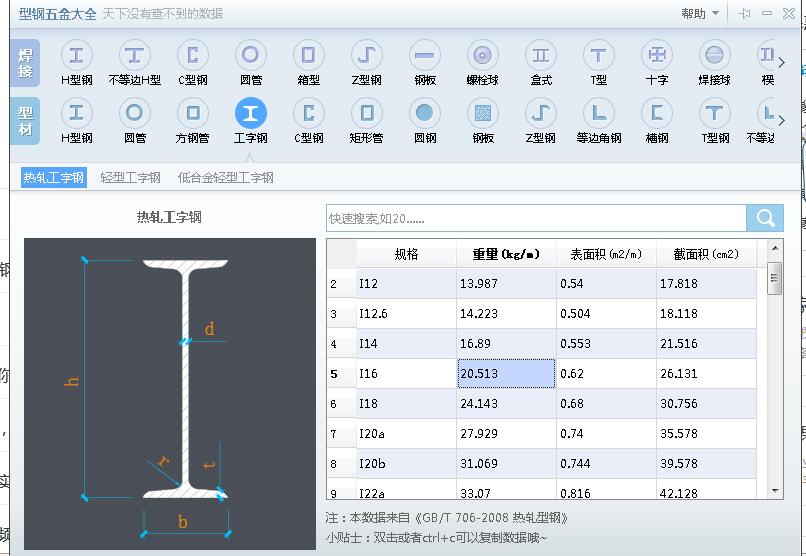
Task: Sort by 截面积(cm2) column header
Action: (x=706, y=254)
